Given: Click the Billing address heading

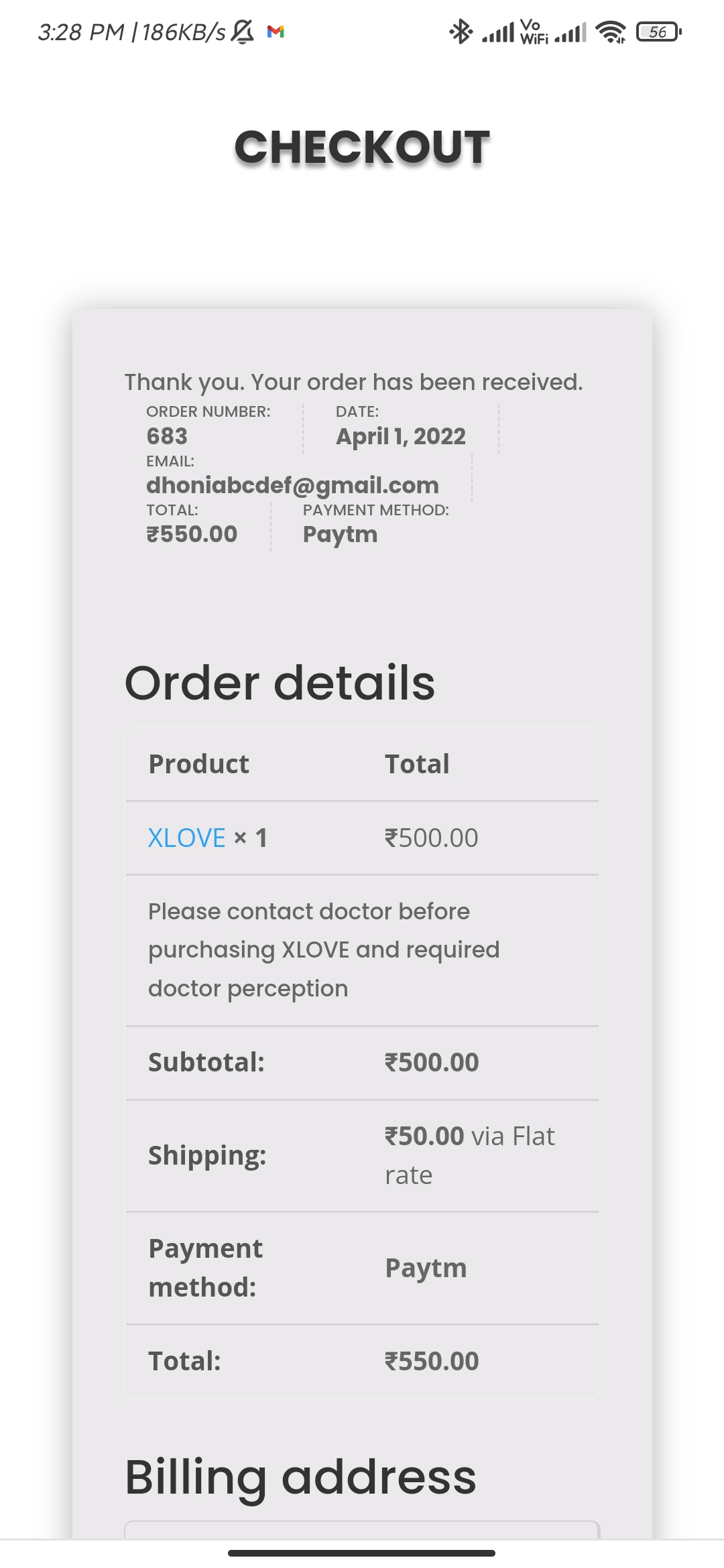Looking at the screenshot, I should [300, 1477].
